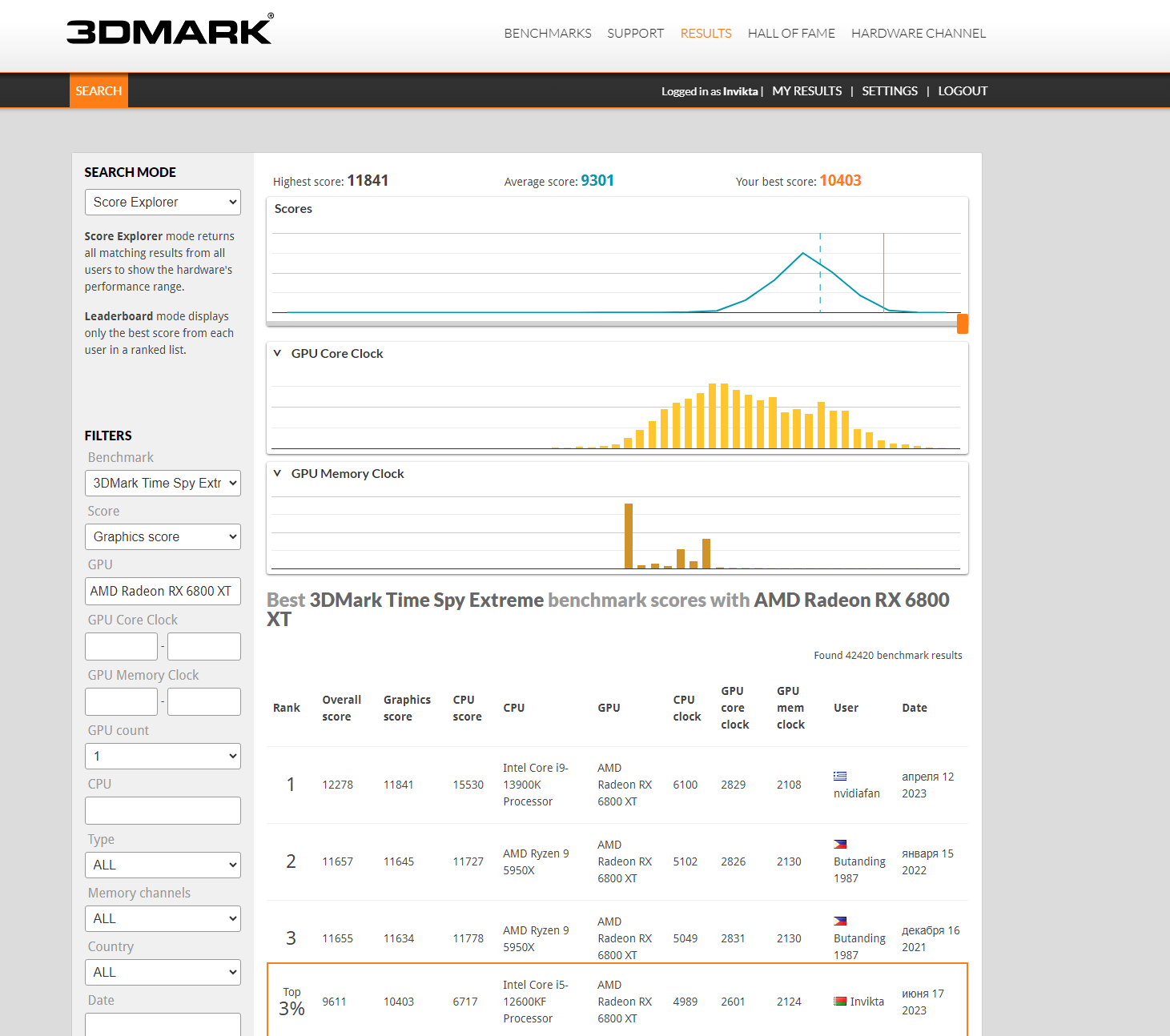Screen dimensions: 1170x1036
Task: Collapse the GPU Core Clock chart
Action: [x=277, y=353]
